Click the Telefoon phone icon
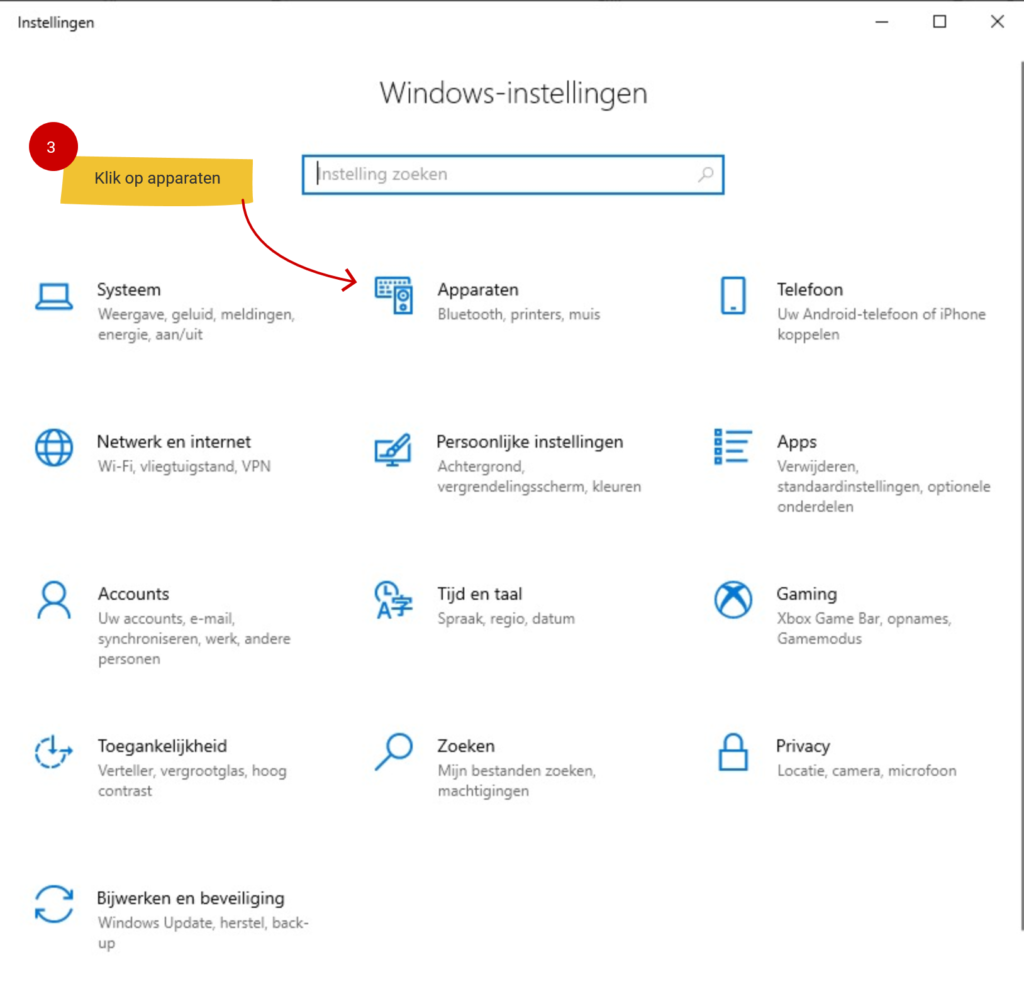 pos(733,296)
